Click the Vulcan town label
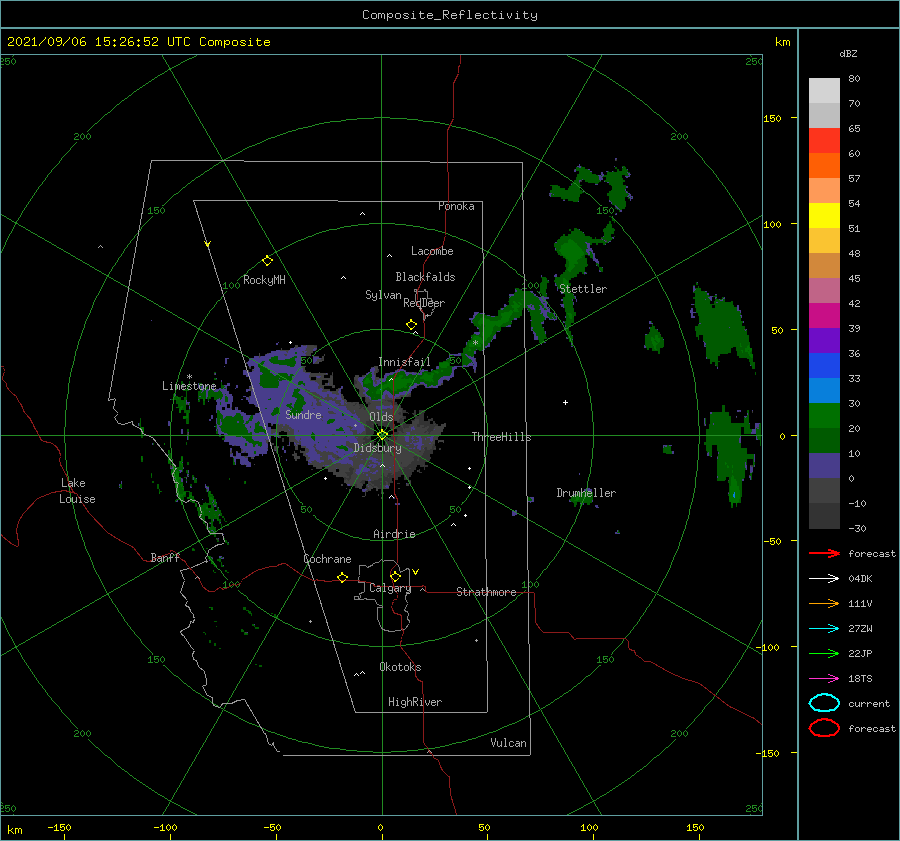The height and width of the screenshot is (841, 900). (x=508, y=743)
